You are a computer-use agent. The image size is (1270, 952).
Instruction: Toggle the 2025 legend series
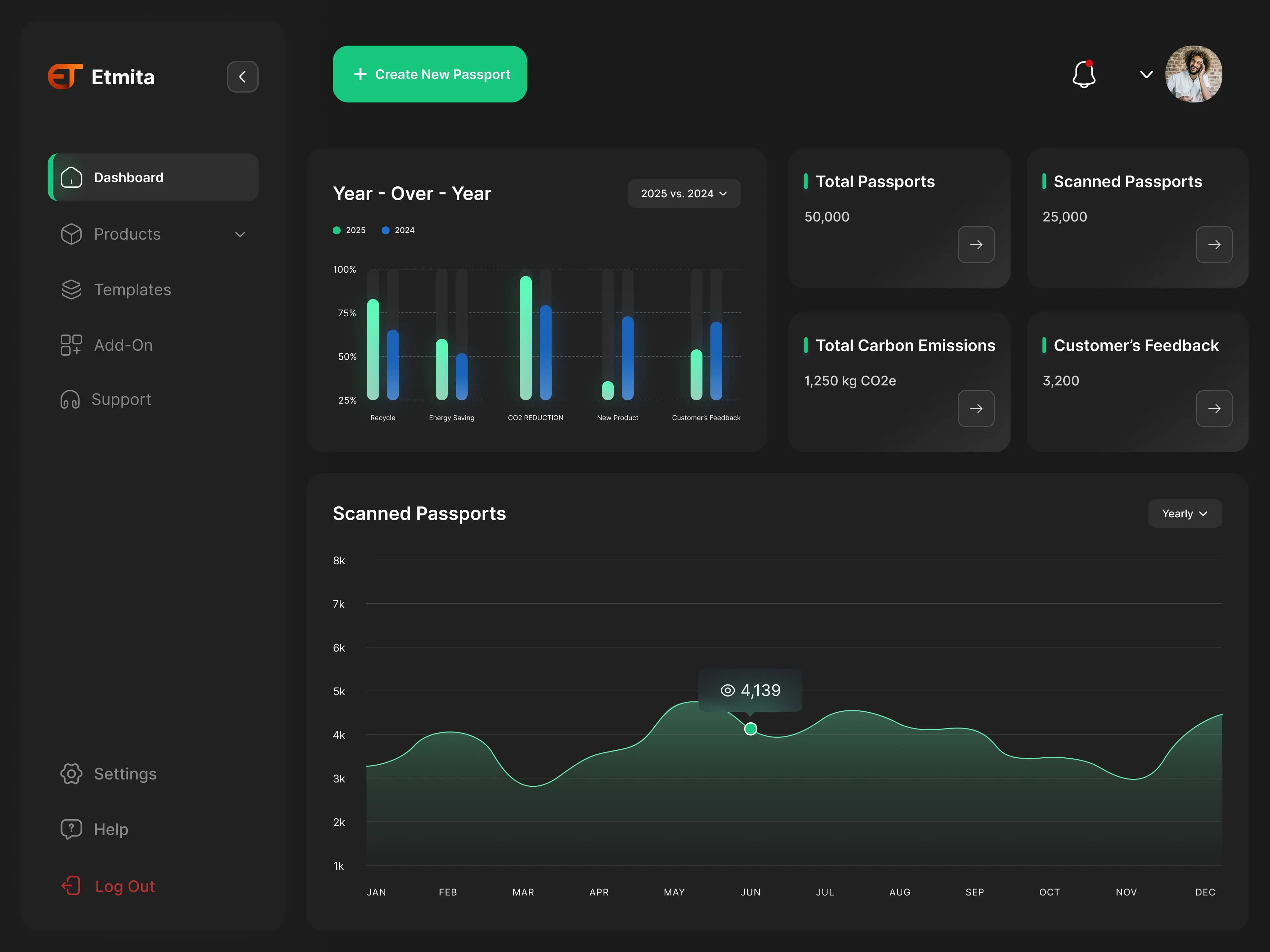(x=349, y=230)
